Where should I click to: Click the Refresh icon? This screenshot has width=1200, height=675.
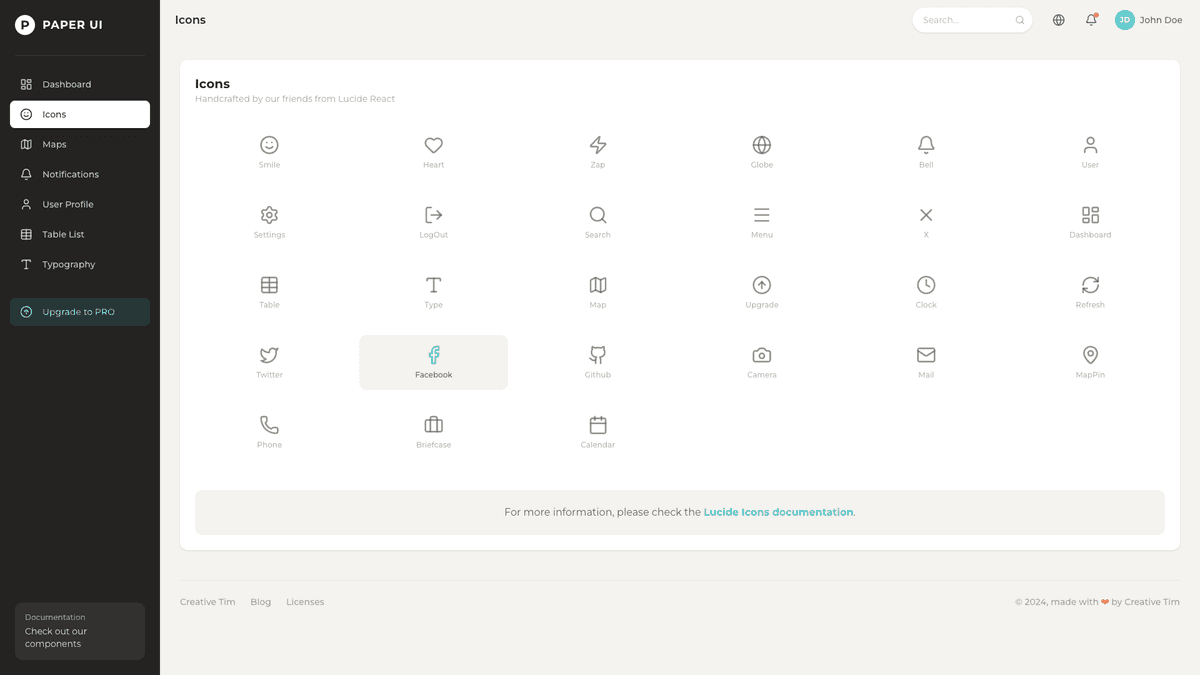(1090, 285)
